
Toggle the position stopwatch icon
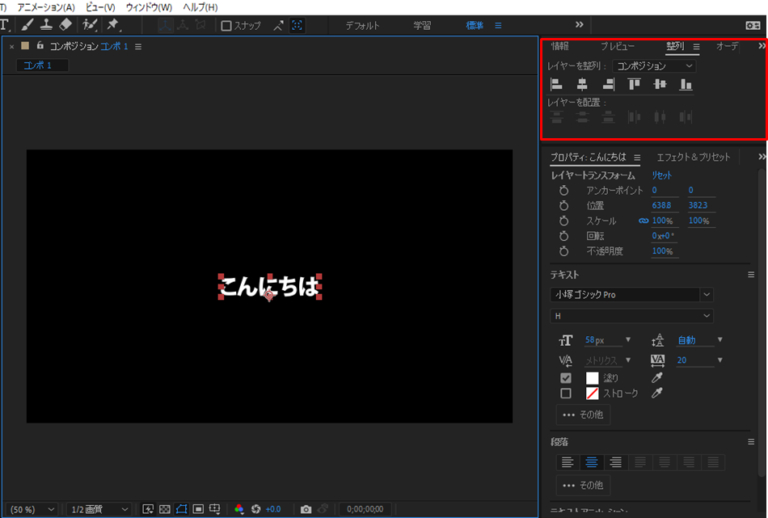564,205
